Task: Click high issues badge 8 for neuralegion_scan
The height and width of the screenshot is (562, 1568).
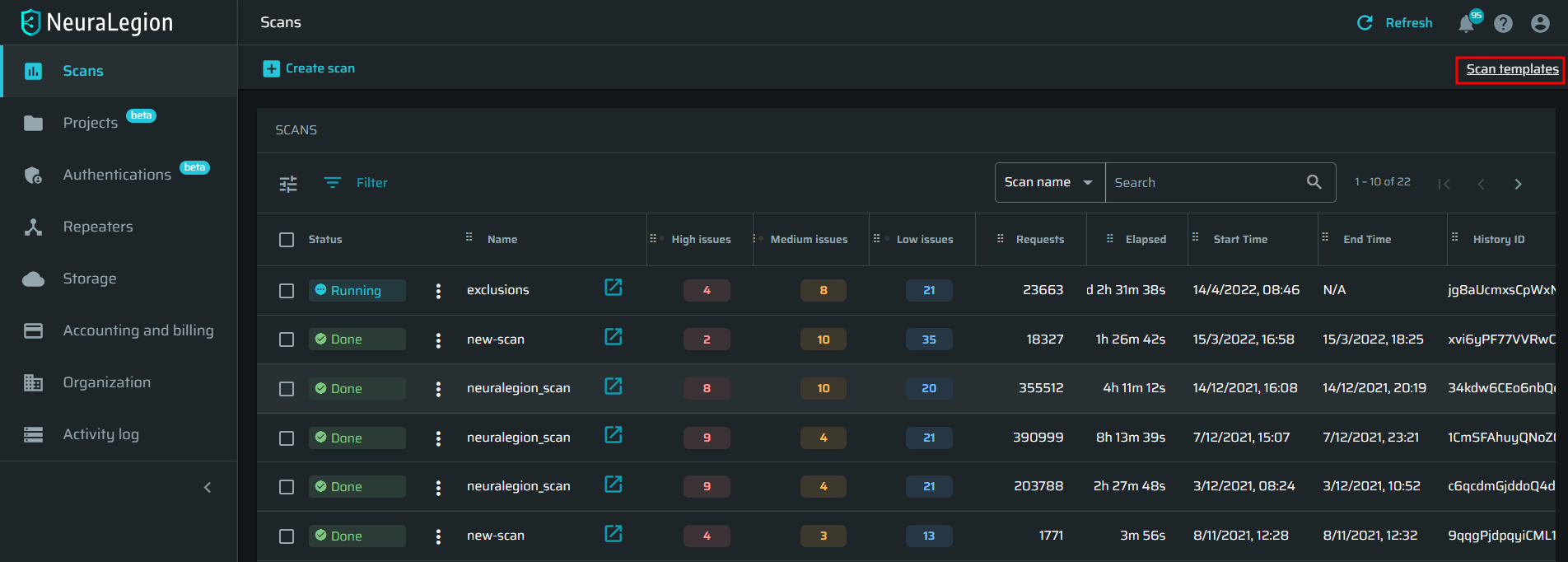Action: (707, 388)
